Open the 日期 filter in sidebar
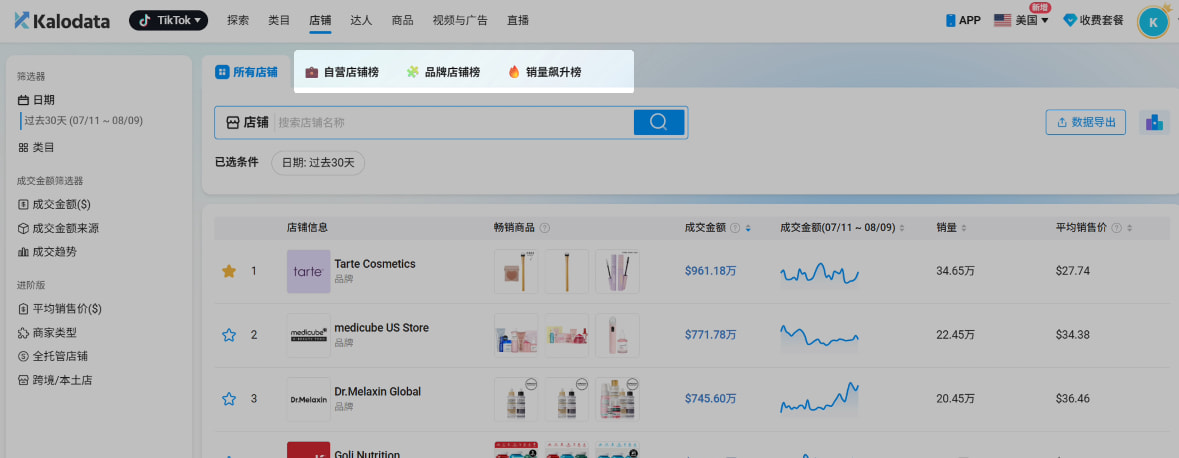 (36, 100)
